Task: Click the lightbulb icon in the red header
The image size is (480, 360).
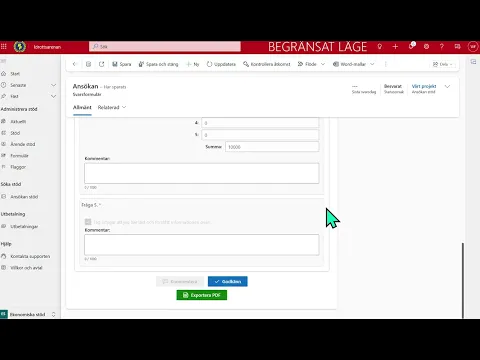Action: point(379,47)
